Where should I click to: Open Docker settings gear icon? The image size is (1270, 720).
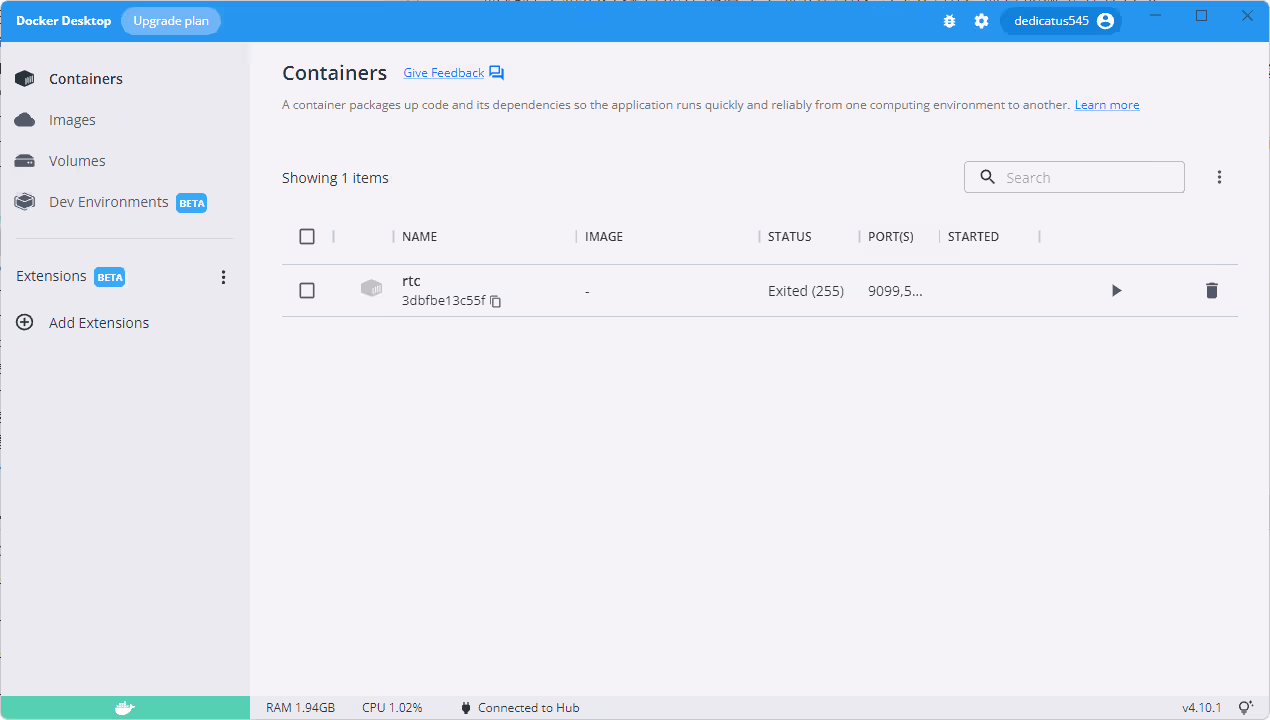[x=981, y=21]
